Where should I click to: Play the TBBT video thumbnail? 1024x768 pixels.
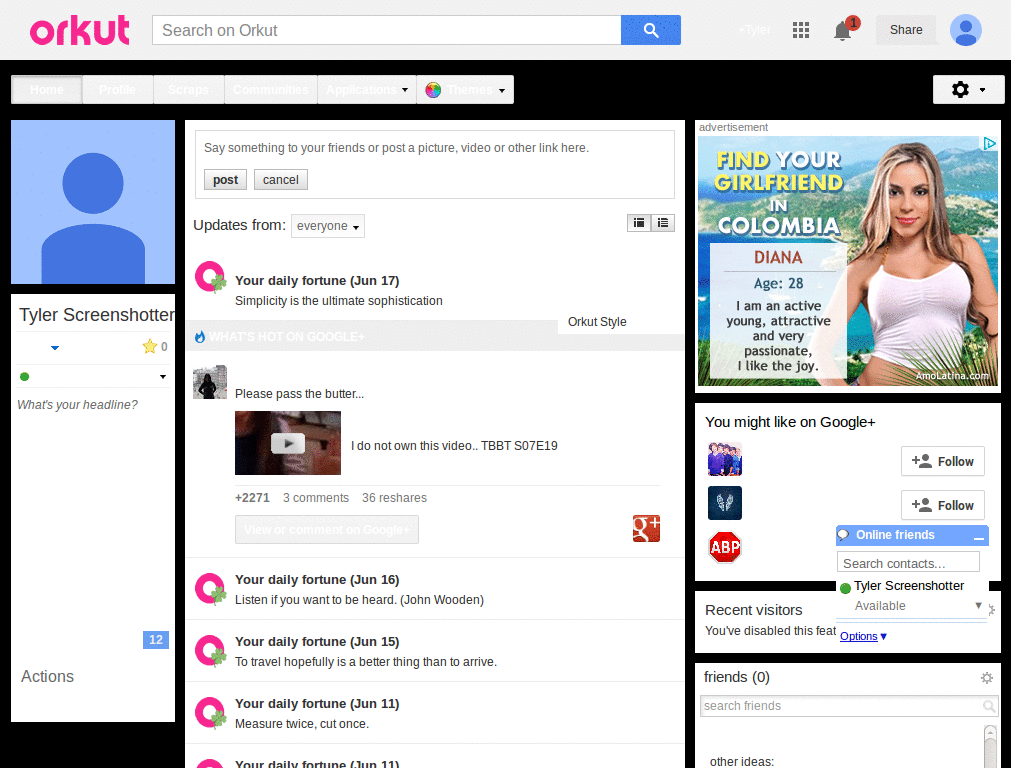(x=288, y=443)
